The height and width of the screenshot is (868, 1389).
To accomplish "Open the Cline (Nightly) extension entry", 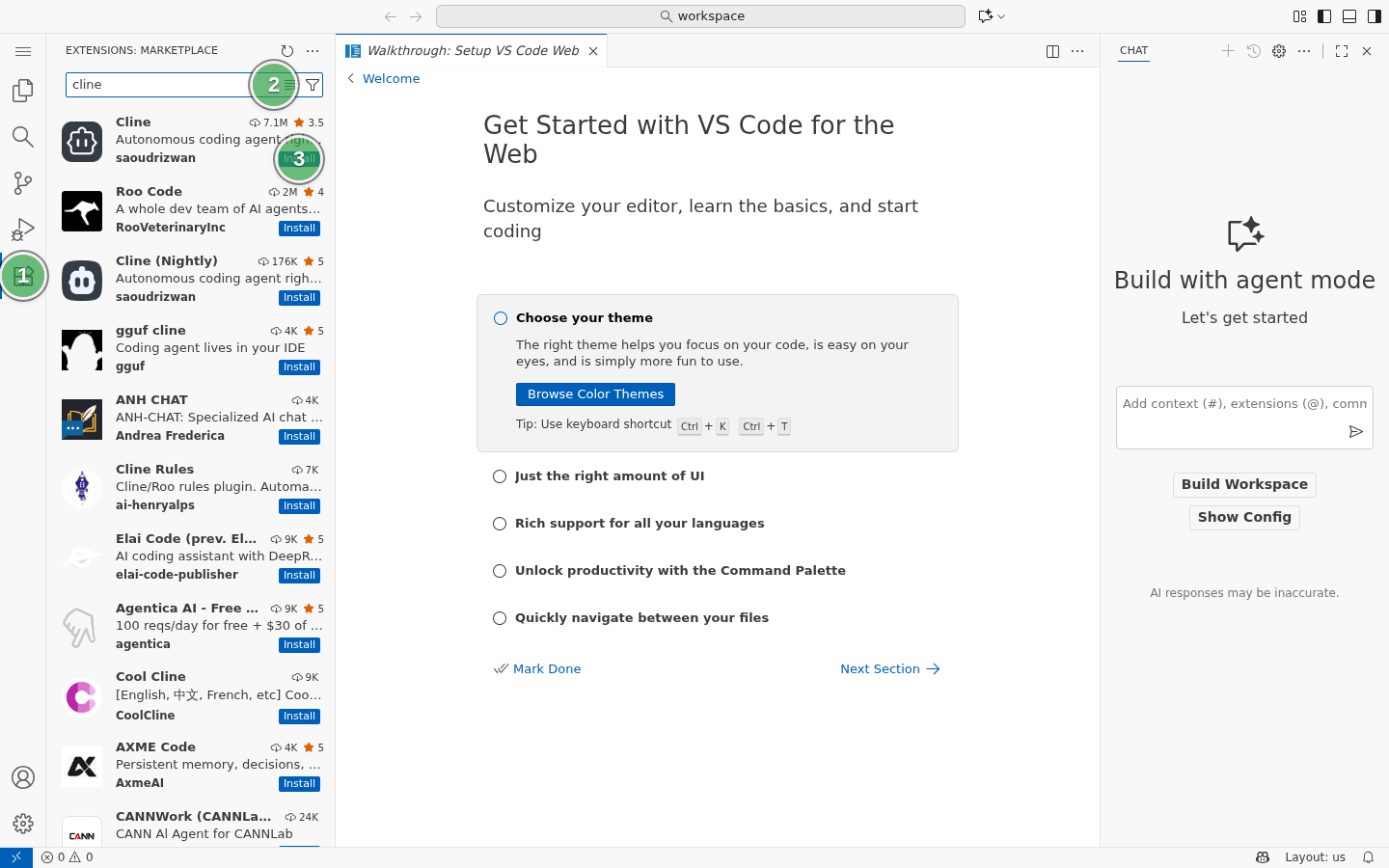I will point(191,280).
